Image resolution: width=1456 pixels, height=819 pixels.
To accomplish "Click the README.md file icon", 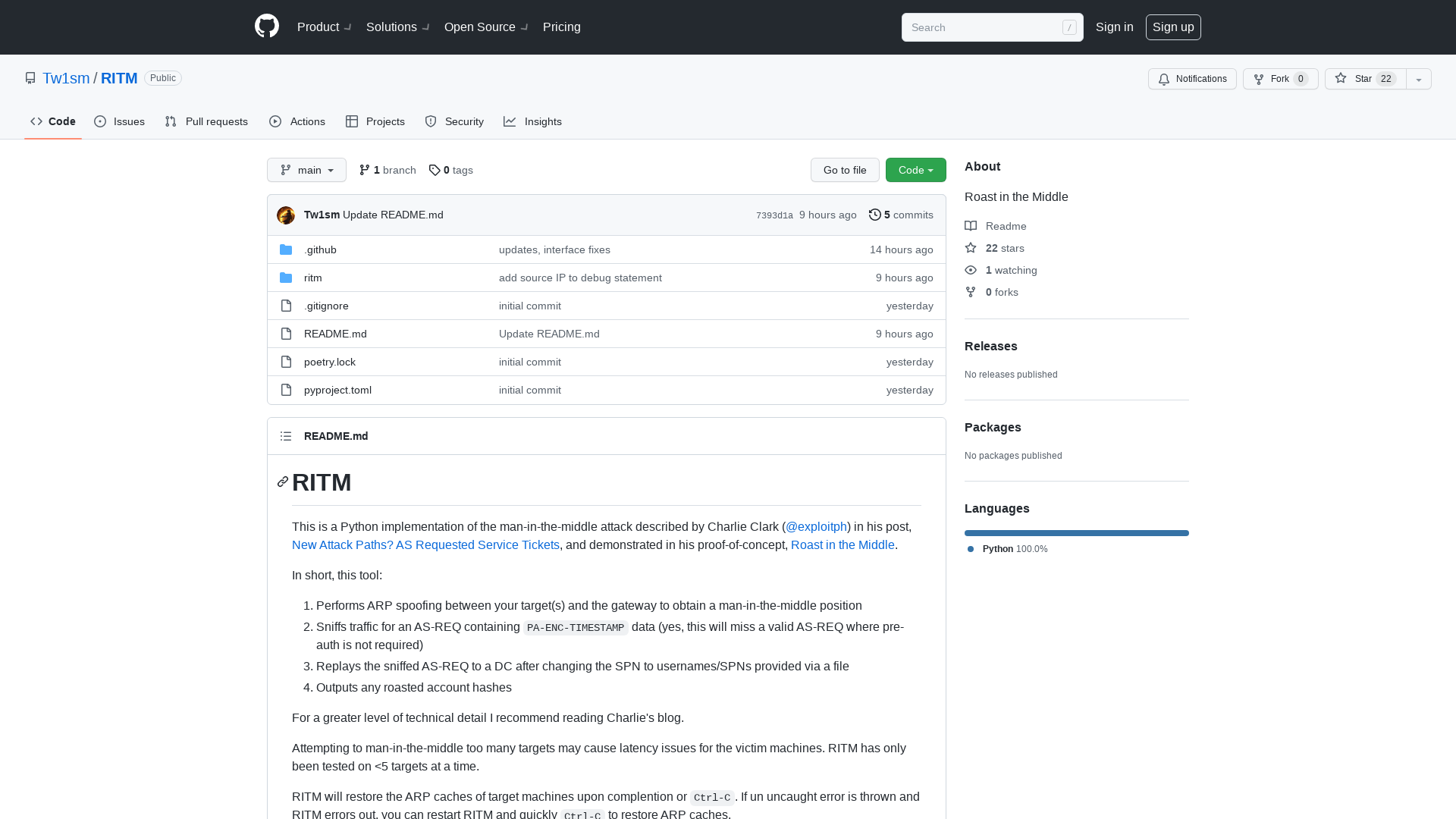I will click(286, 333).
